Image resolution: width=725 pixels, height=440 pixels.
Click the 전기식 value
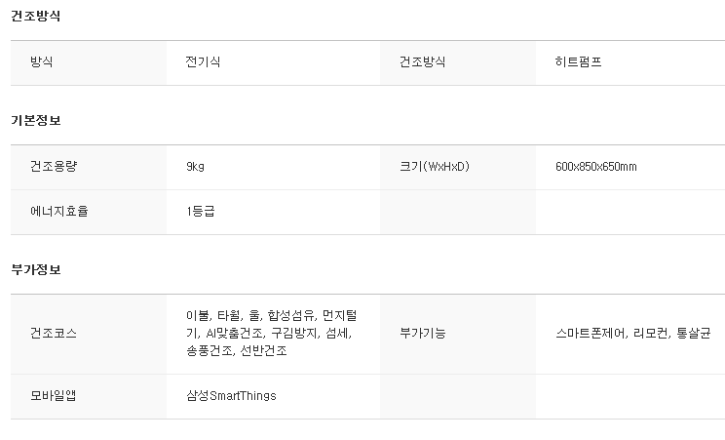[203, 62]
